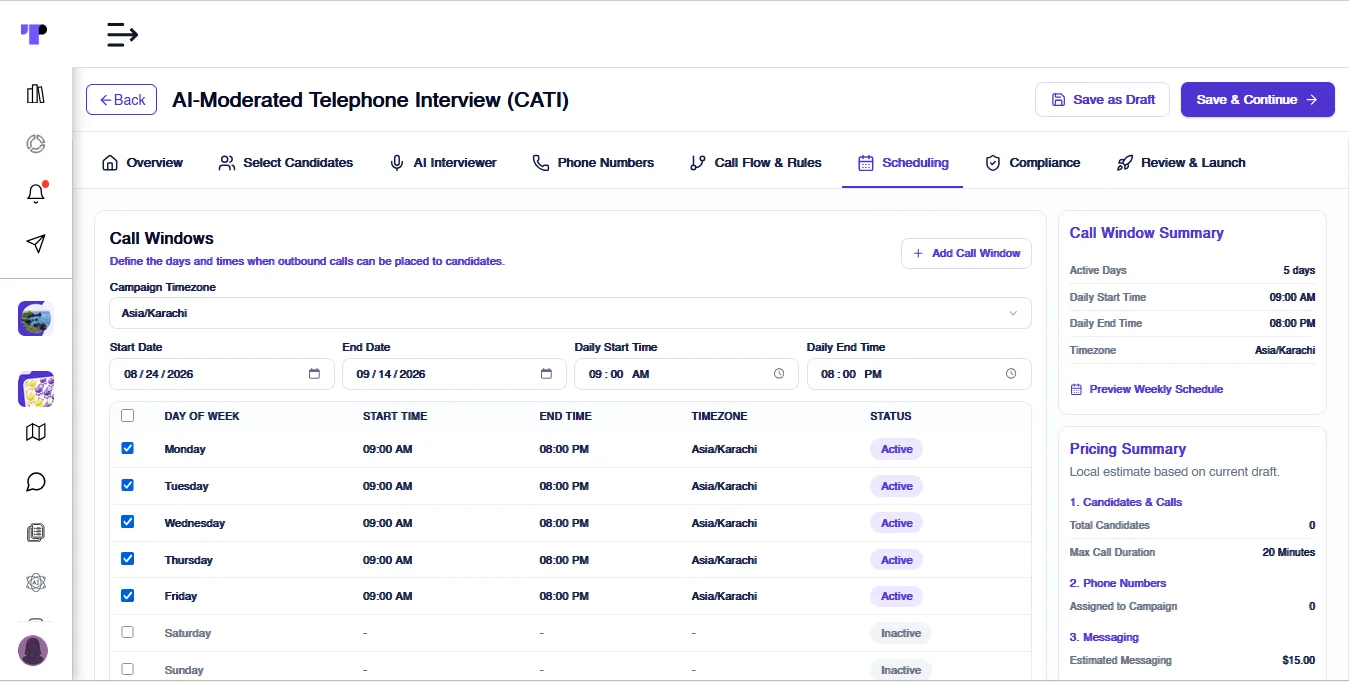
Task: Open the library books sidebar icon
Action: click(36, 94)
